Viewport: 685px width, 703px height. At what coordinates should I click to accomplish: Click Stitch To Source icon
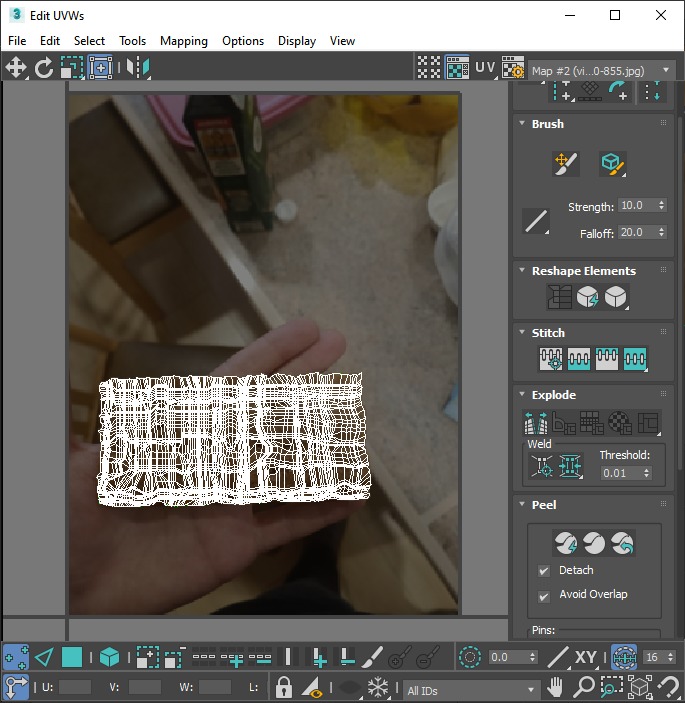(607, 359)
